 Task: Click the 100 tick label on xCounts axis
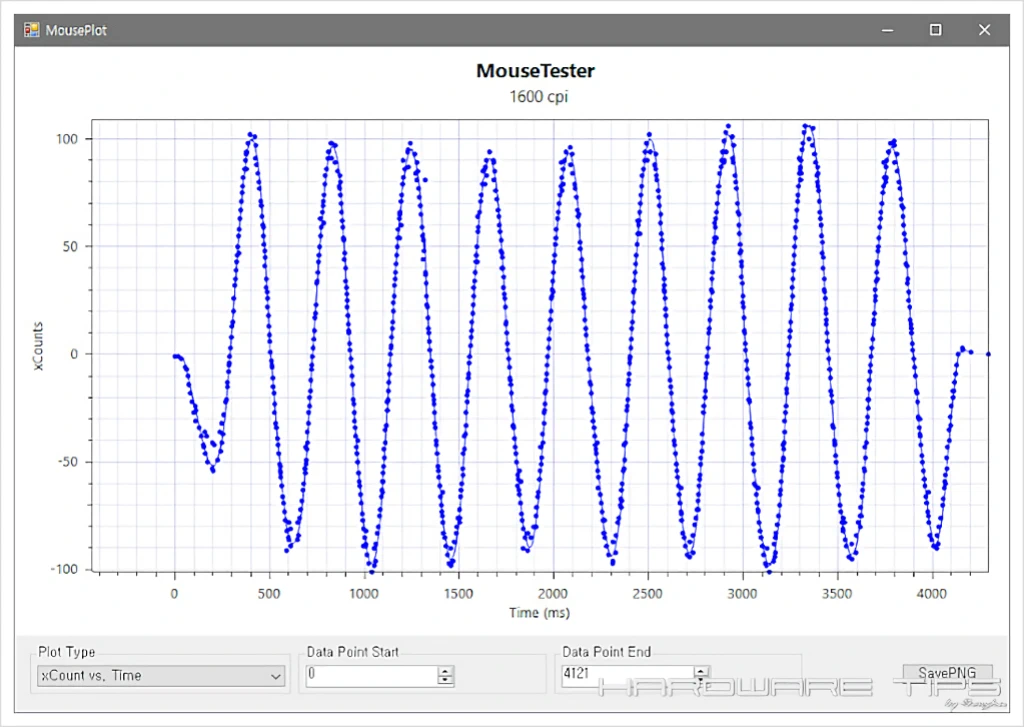coord(67,138)
